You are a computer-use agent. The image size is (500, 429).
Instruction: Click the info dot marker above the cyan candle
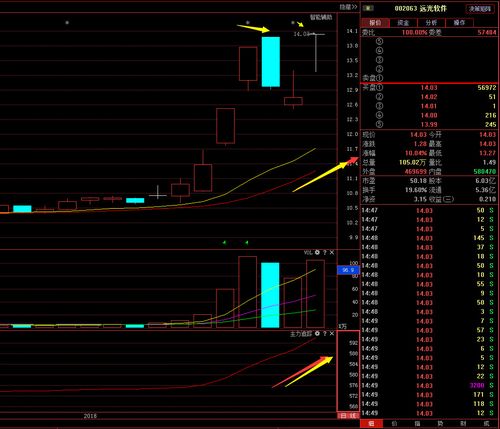tap(248, 23)
